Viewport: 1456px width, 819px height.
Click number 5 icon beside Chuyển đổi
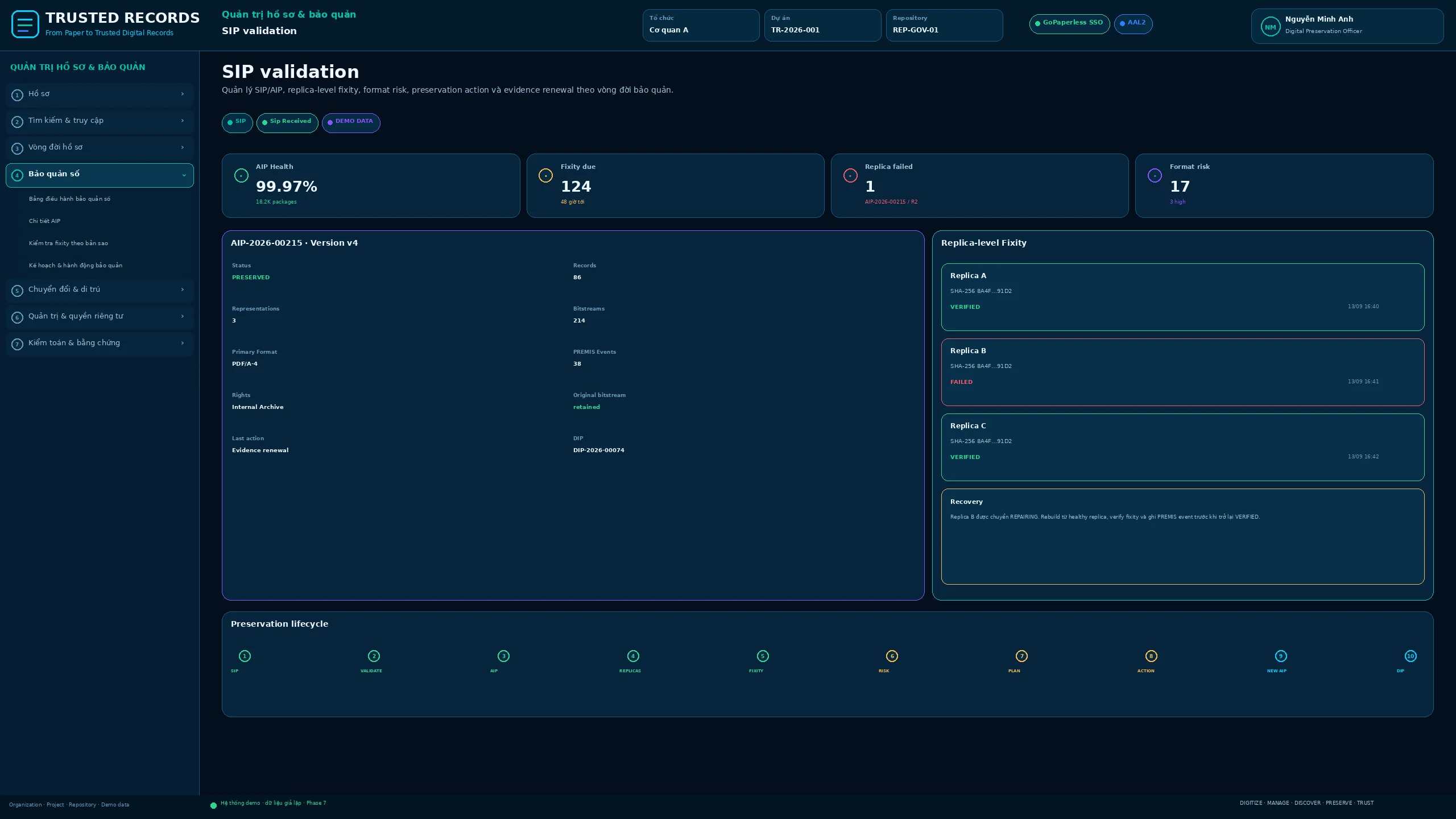(x=17, y=291)
